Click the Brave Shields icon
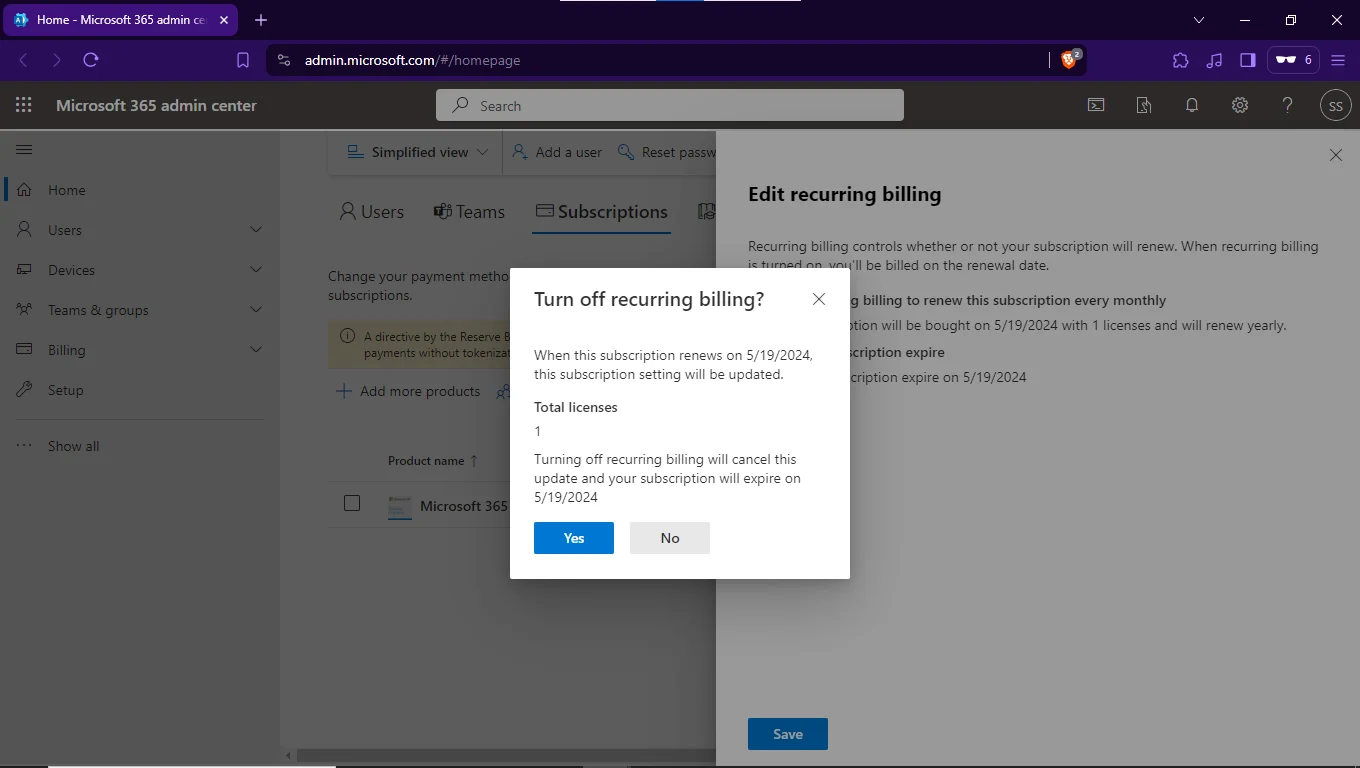 1071,60
